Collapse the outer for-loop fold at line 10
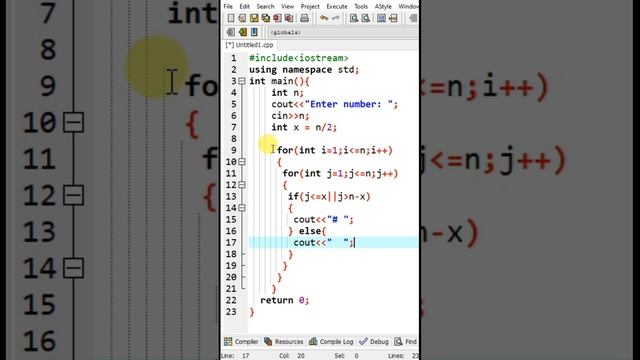This screenshot has height=360, width=640. point(242,162)
